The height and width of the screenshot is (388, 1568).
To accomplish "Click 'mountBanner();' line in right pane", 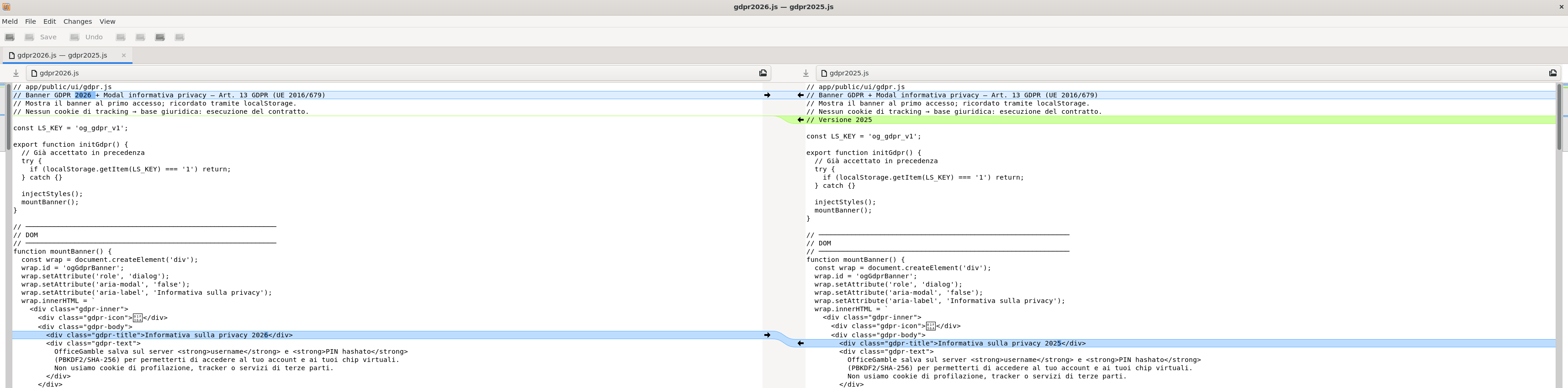I will point(843,210).
